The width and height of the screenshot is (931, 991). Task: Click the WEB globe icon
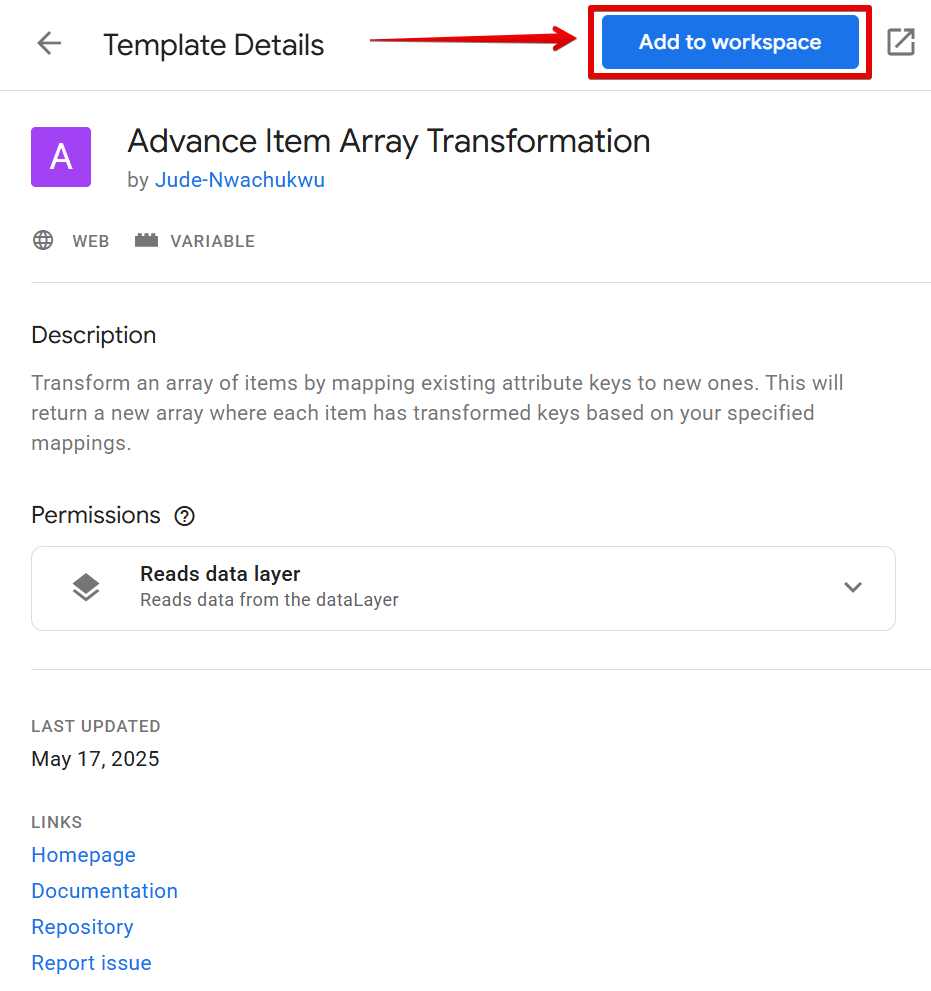pos(43,240)
